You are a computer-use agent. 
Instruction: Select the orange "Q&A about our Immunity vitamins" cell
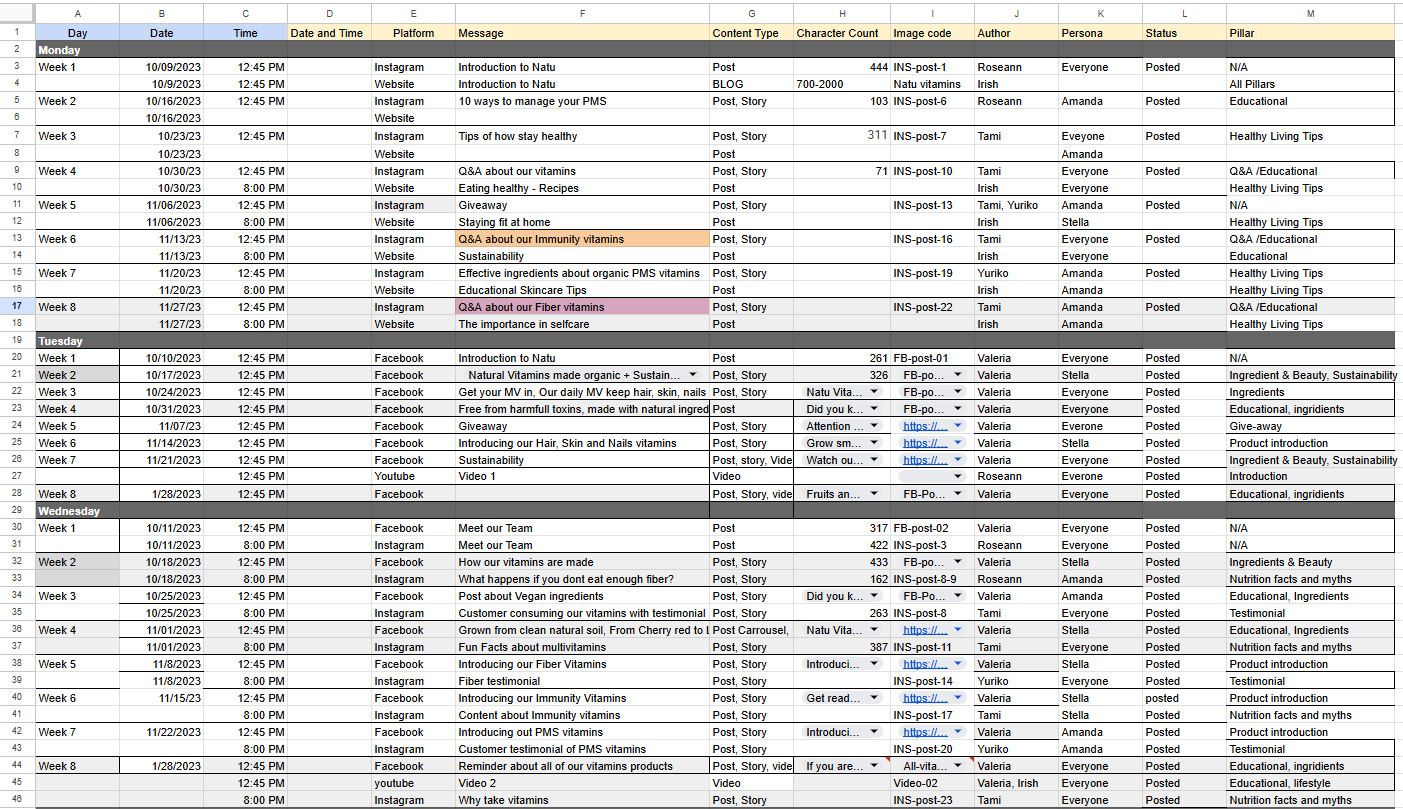(582, 239)
